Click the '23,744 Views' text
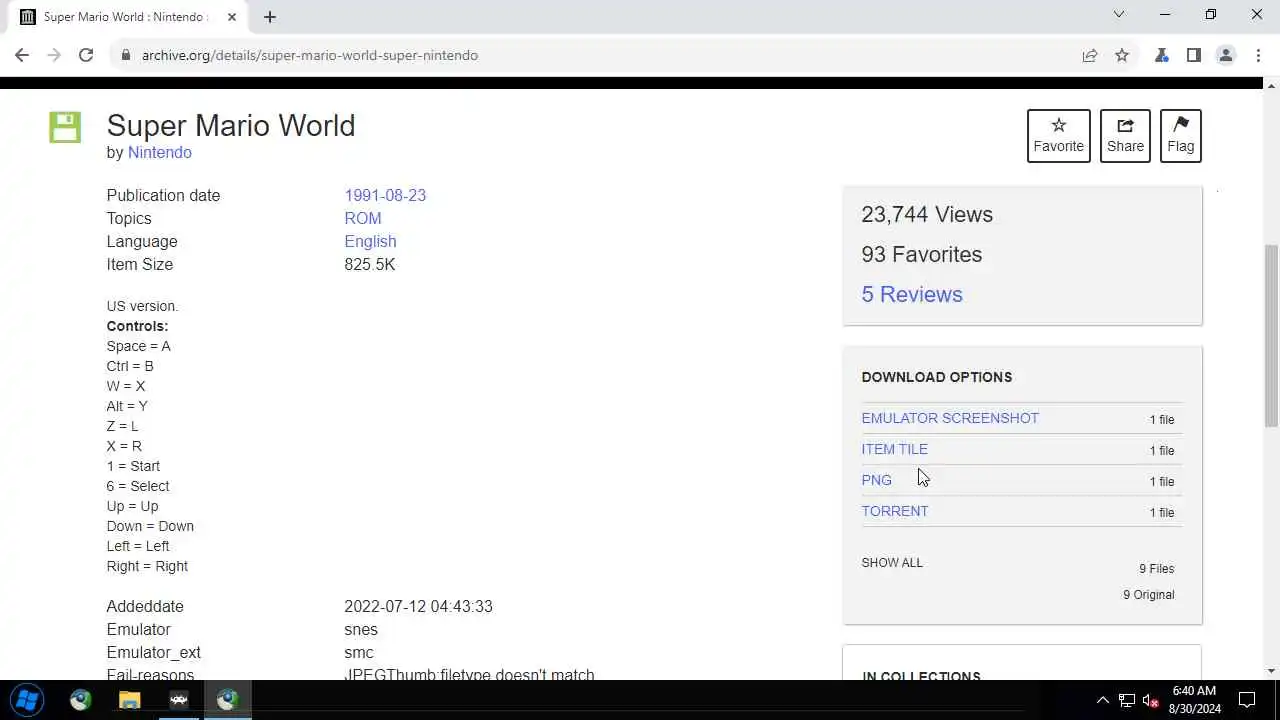This screenshot has height=720, width=1280. point(927,214)
